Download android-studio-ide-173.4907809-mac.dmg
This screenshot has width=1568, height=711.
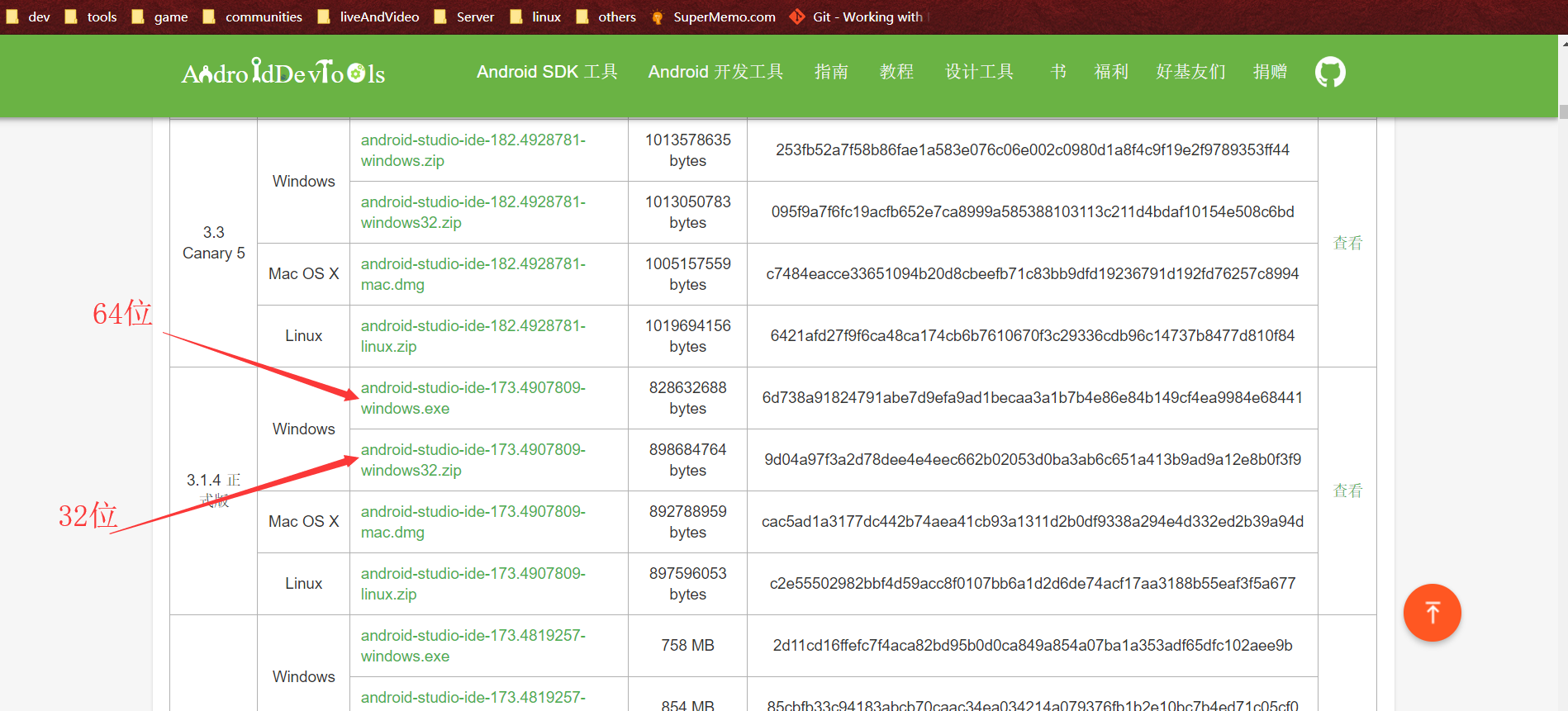(x=473, y=522)
